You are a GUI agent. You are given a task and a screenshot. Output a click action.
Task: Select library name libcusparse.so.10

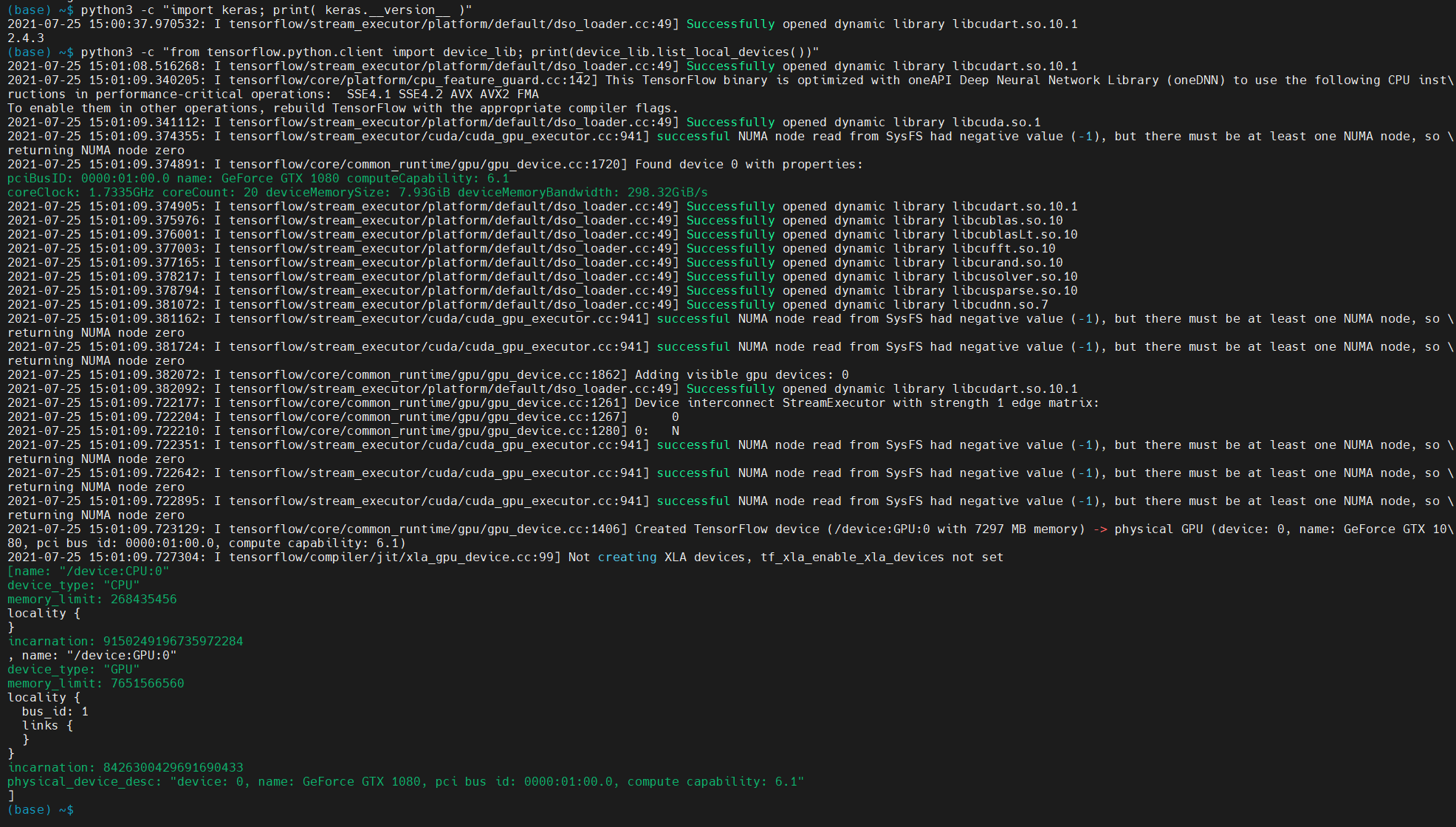click(1014, 290)
